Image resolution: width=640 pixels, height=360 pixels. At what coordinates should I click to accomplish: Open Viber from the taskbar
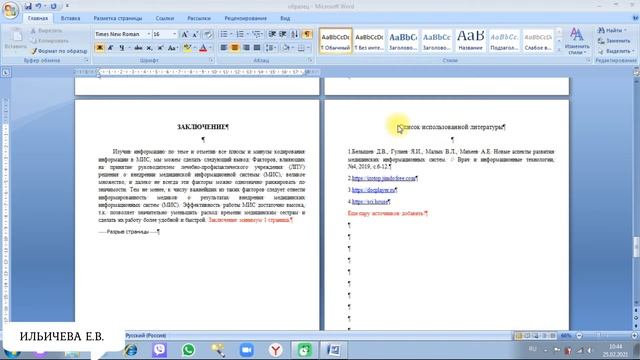pyautogui.click(x=160, y=350)
